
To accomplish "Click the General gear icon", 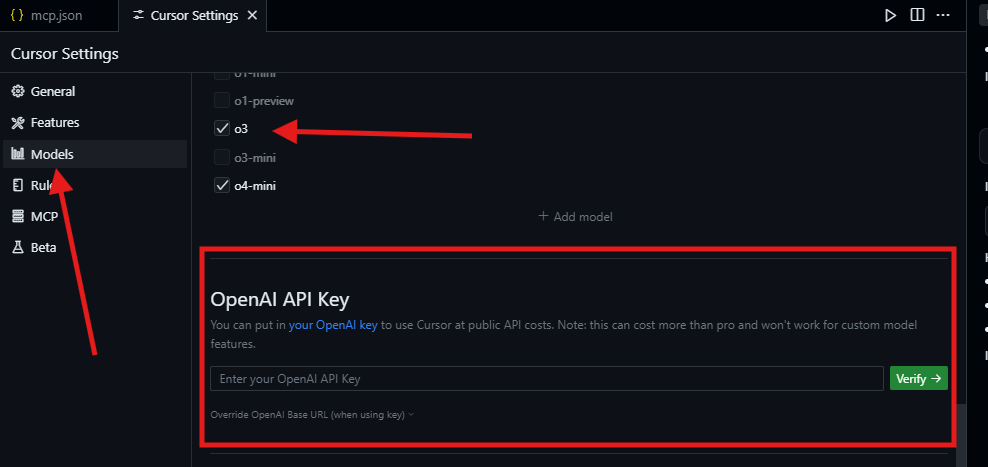I will [18, 91].
